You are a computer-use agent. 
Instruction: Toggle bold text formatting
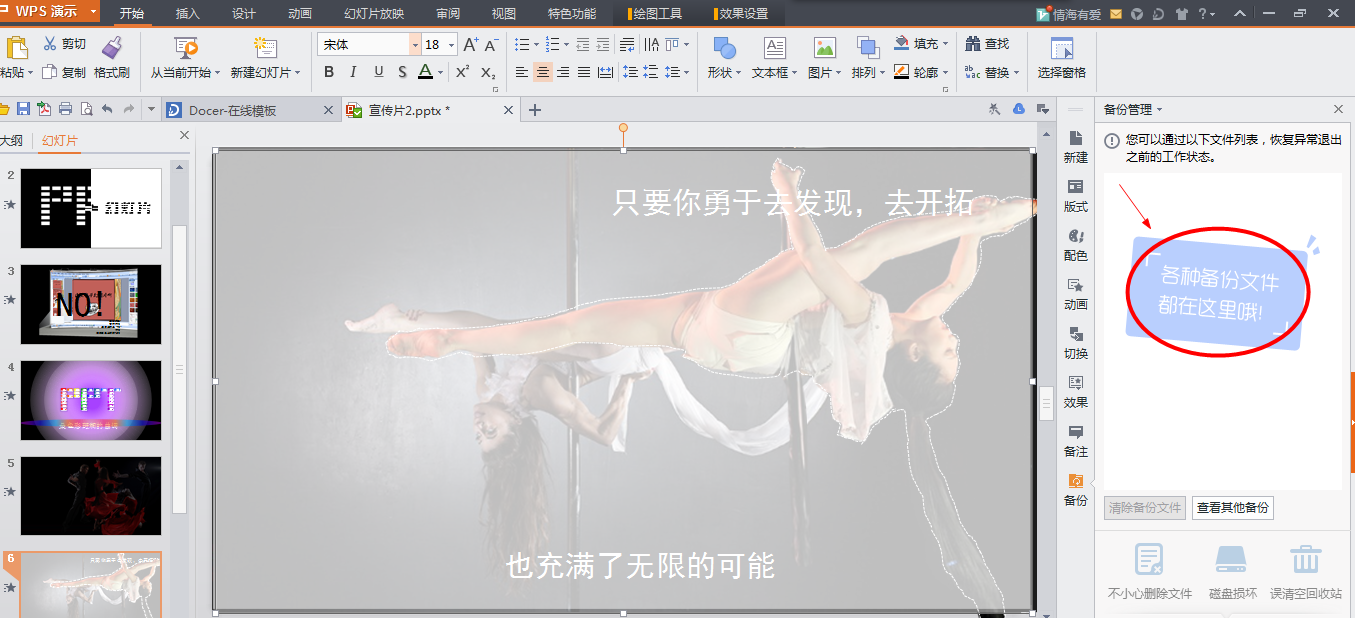[x=329, y=72]
